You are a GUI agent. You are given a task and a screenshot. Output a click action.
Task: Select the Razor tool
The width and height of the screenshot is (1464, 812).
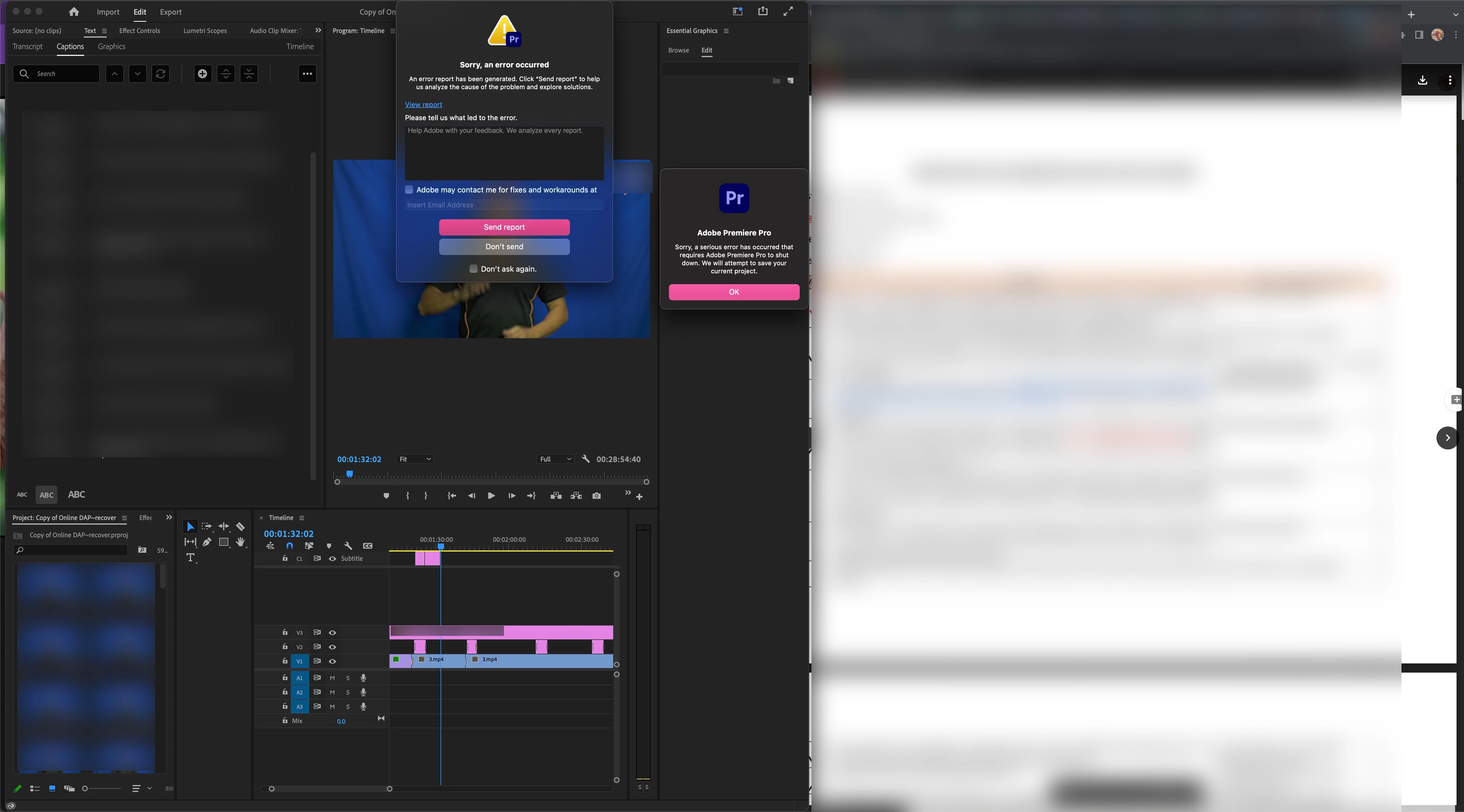240,527
